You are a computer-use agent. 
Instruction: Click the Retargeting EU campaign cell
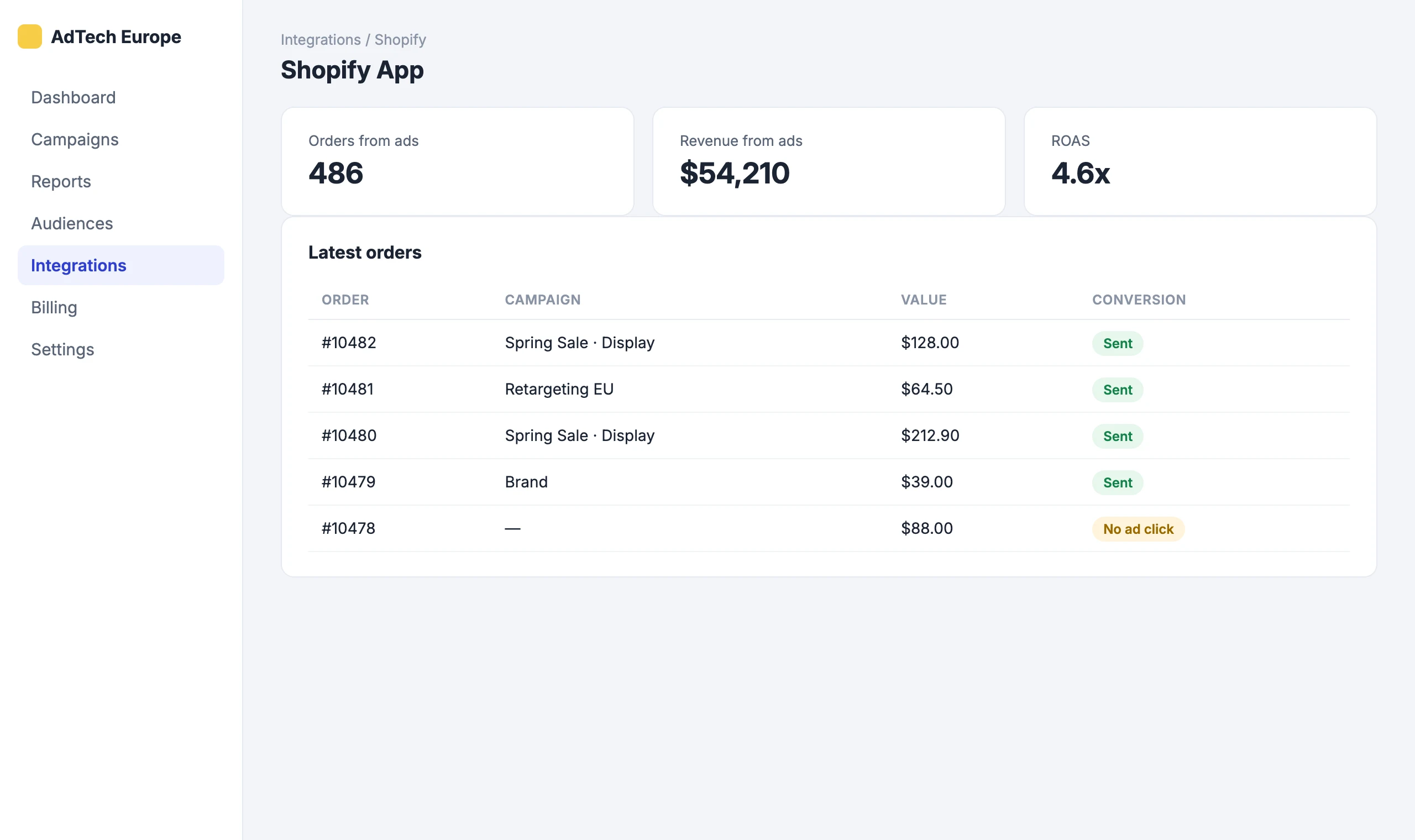pyautogui.click(x=559, y=389)
